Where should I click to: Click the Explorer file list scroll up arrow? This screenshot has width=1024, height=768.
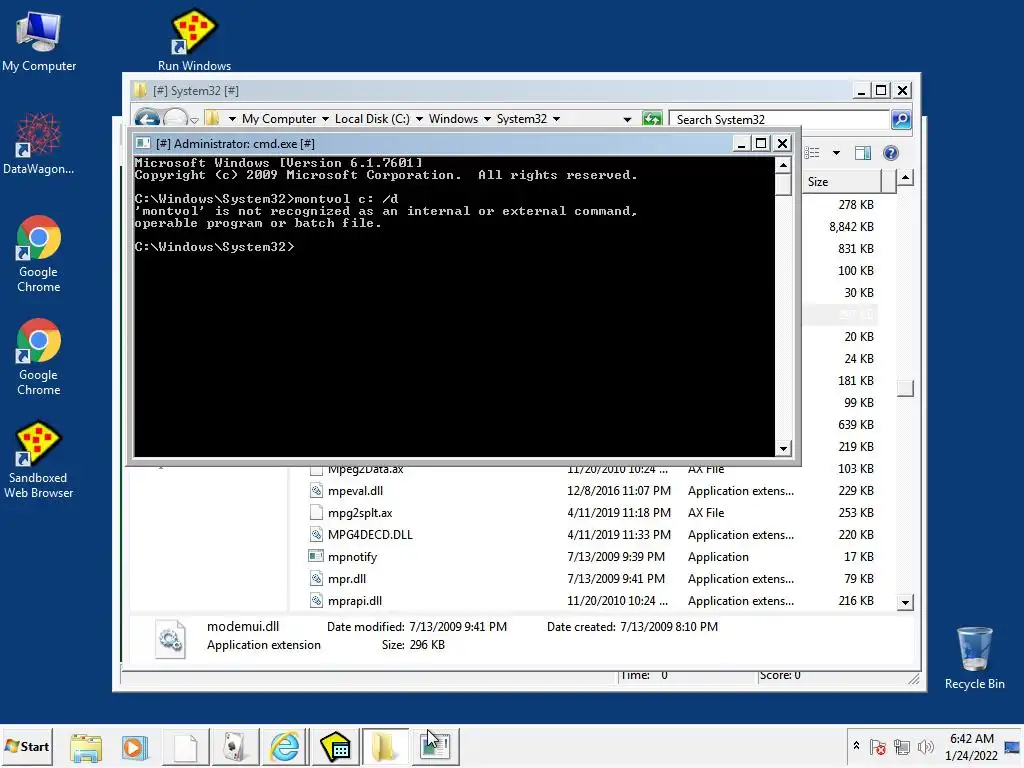pos(904,178)
